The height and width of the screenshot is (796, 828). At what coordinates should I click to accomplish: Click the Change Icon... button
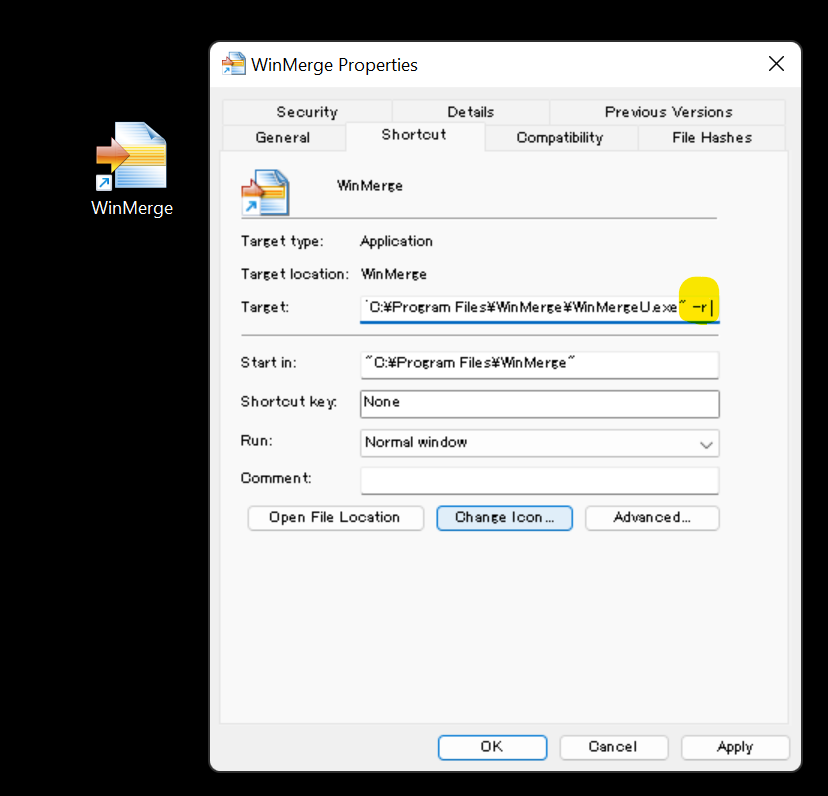click(x=504, y=518)
